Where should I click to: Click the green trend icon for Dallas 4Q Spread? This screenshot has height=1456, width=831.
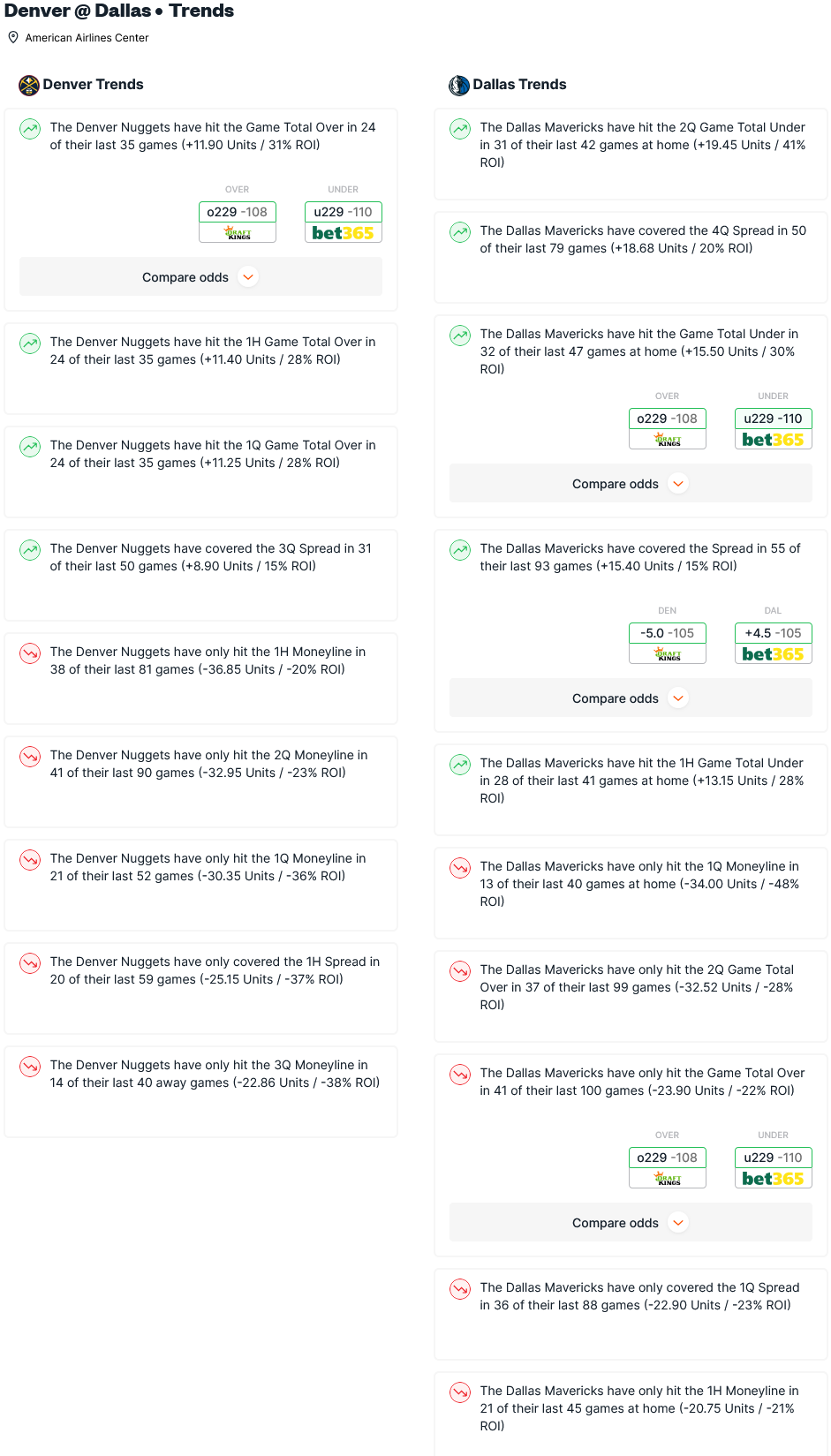pos(460,232)
